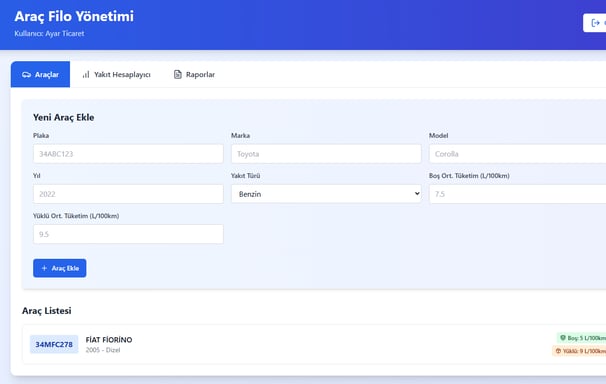Click the orange Yüklü consumption badge icon
Image resolution: width=606 pixels, height=384 pixels.
558,351
